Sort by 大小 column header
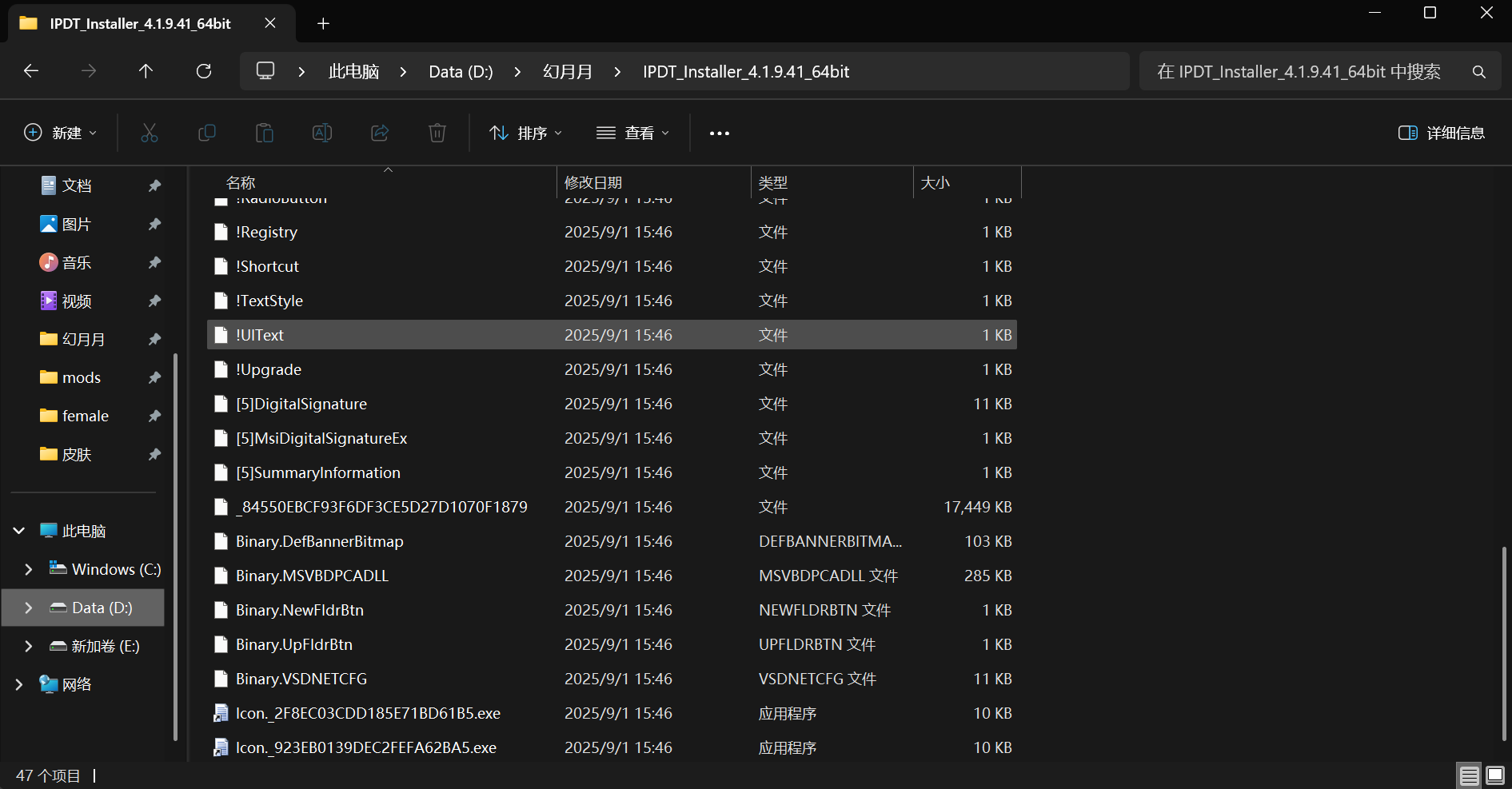The width and height of the screenshot is (1512, 789). tap(936, 183)
